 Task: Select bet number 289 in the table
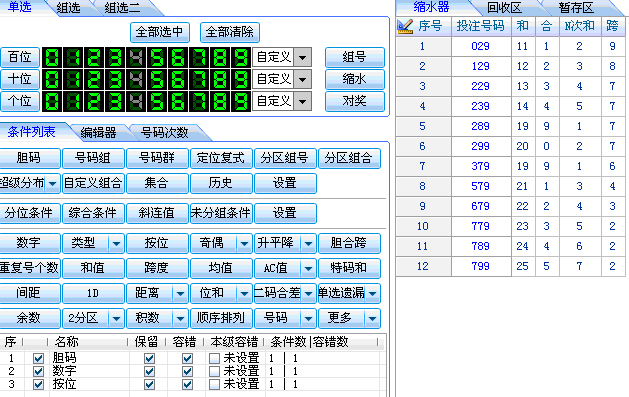pyautogui.click(x=481, y=127)
